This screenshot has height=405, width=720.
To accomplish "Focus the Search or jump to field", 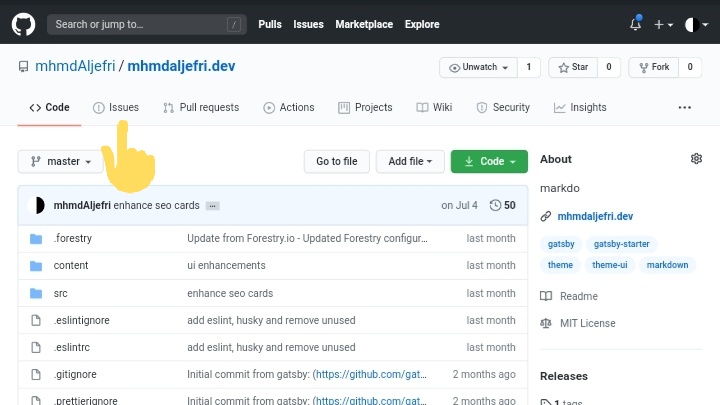I will point(146,24).
